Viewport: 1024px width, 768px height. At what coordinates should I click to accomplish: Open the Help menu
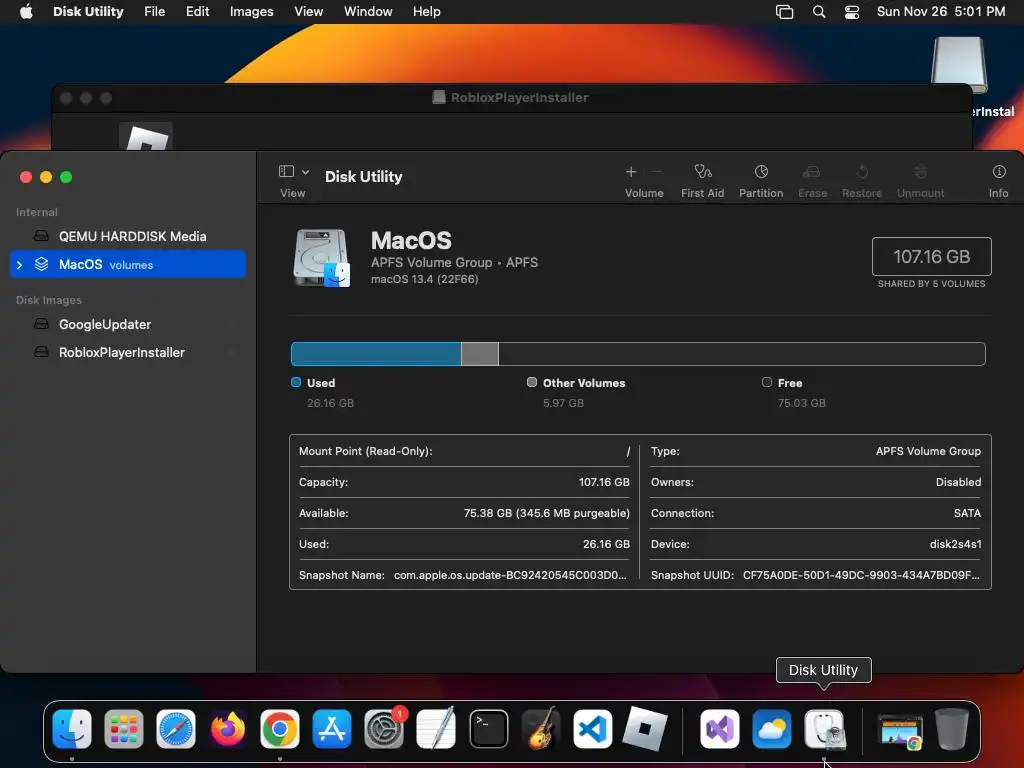[426, 12]
